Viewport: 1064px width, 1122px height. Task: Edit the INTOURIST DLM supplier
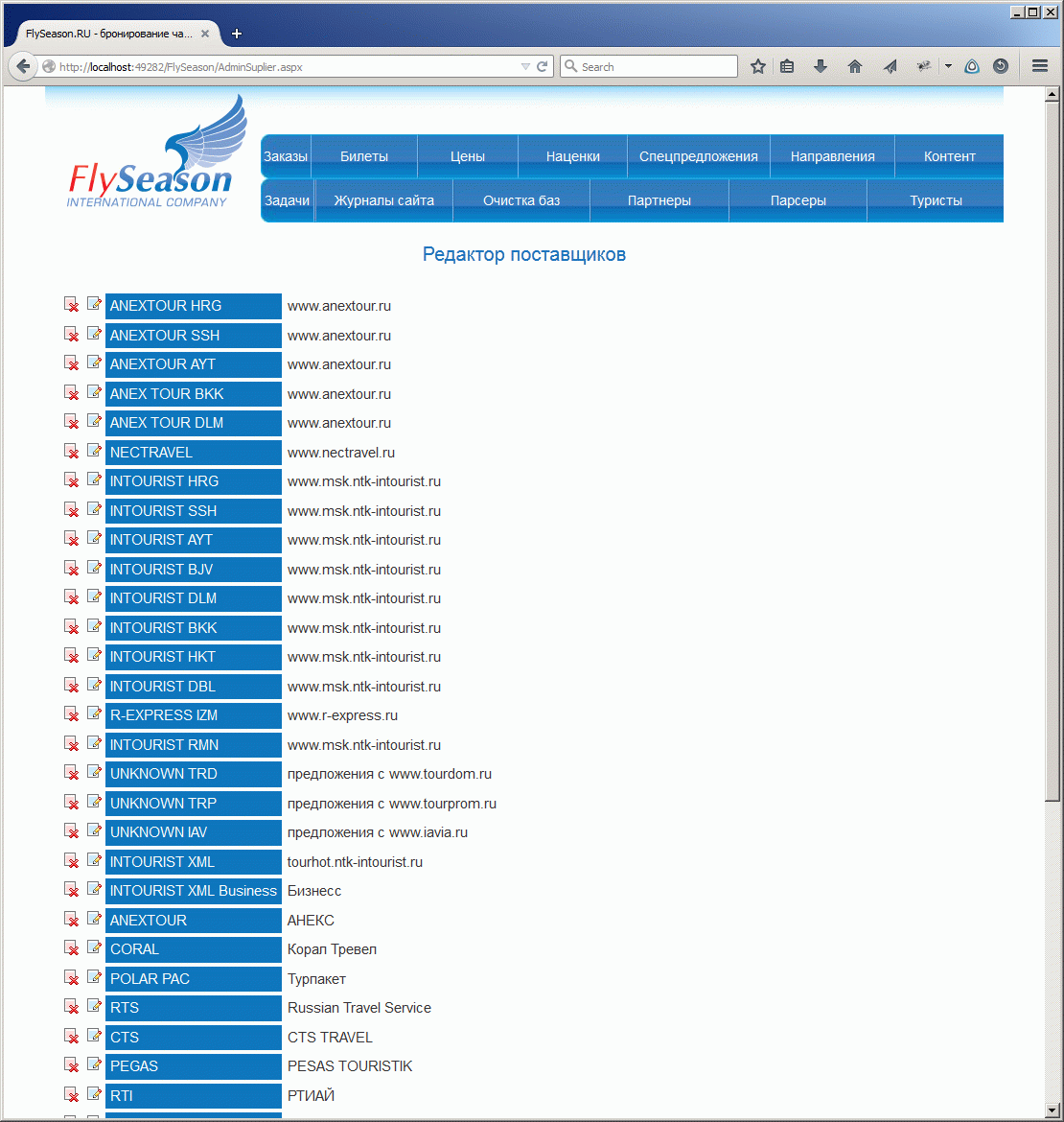[x=94, y=596]
